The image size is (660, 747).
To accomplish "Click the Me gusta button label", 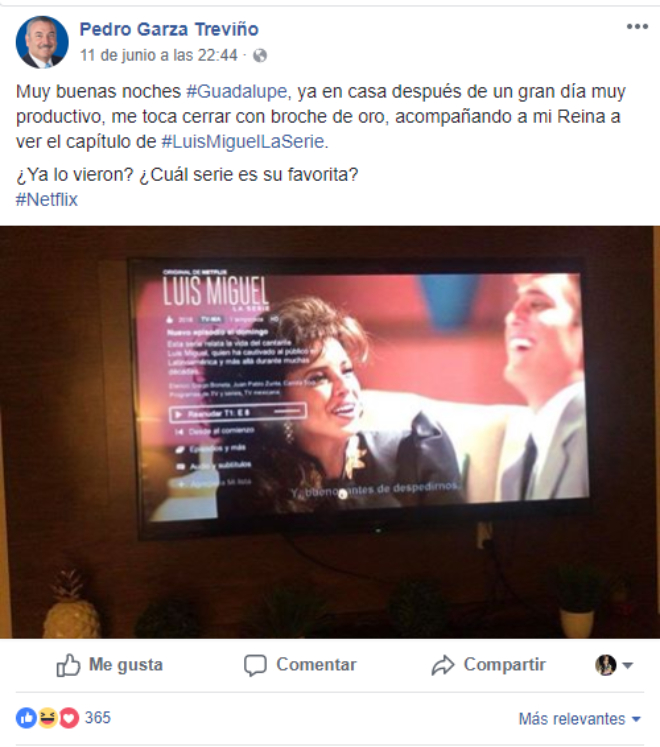I will [126, 665].
